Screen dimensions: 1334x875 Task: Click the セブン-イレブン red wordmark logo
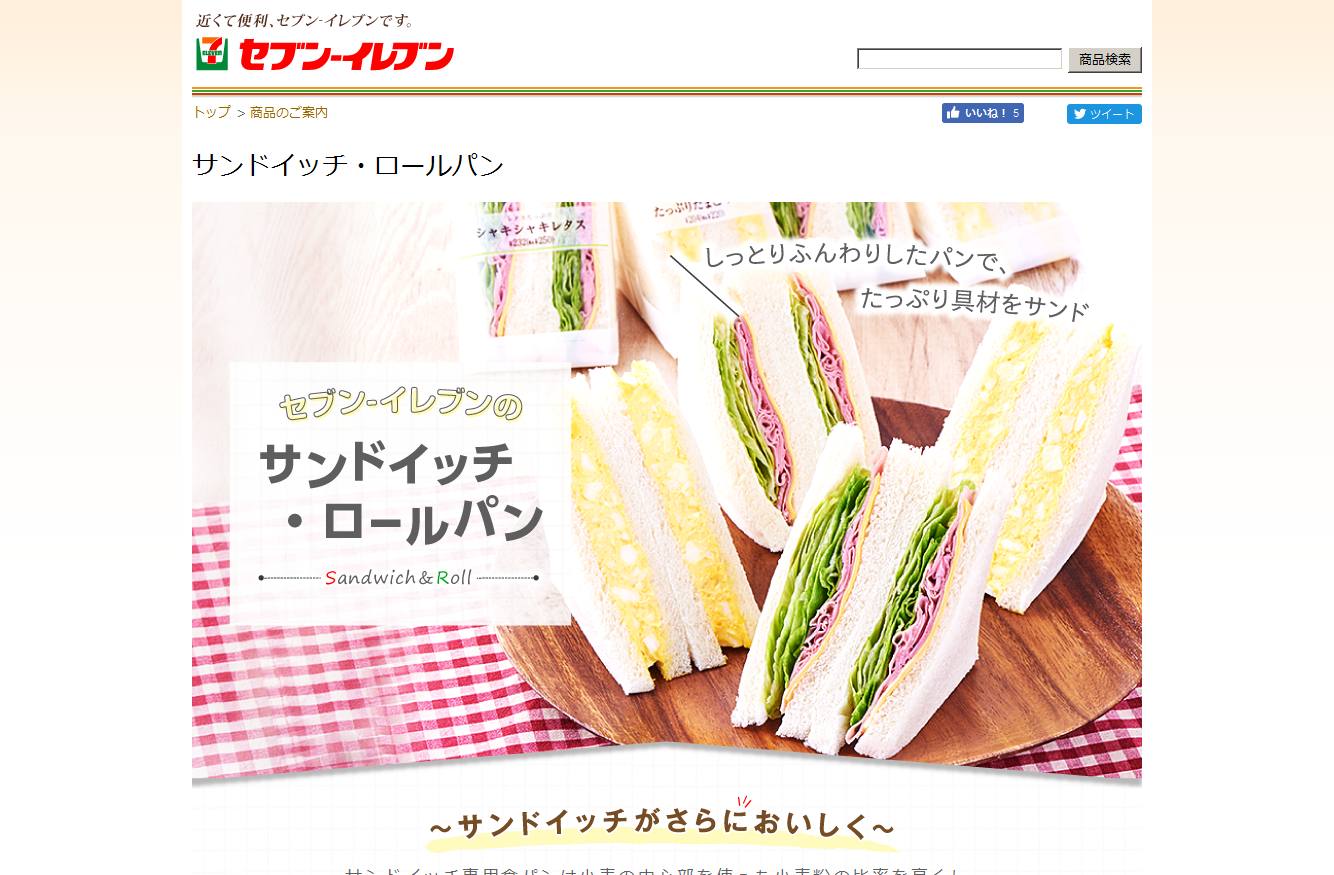click(x=346, y=56)
